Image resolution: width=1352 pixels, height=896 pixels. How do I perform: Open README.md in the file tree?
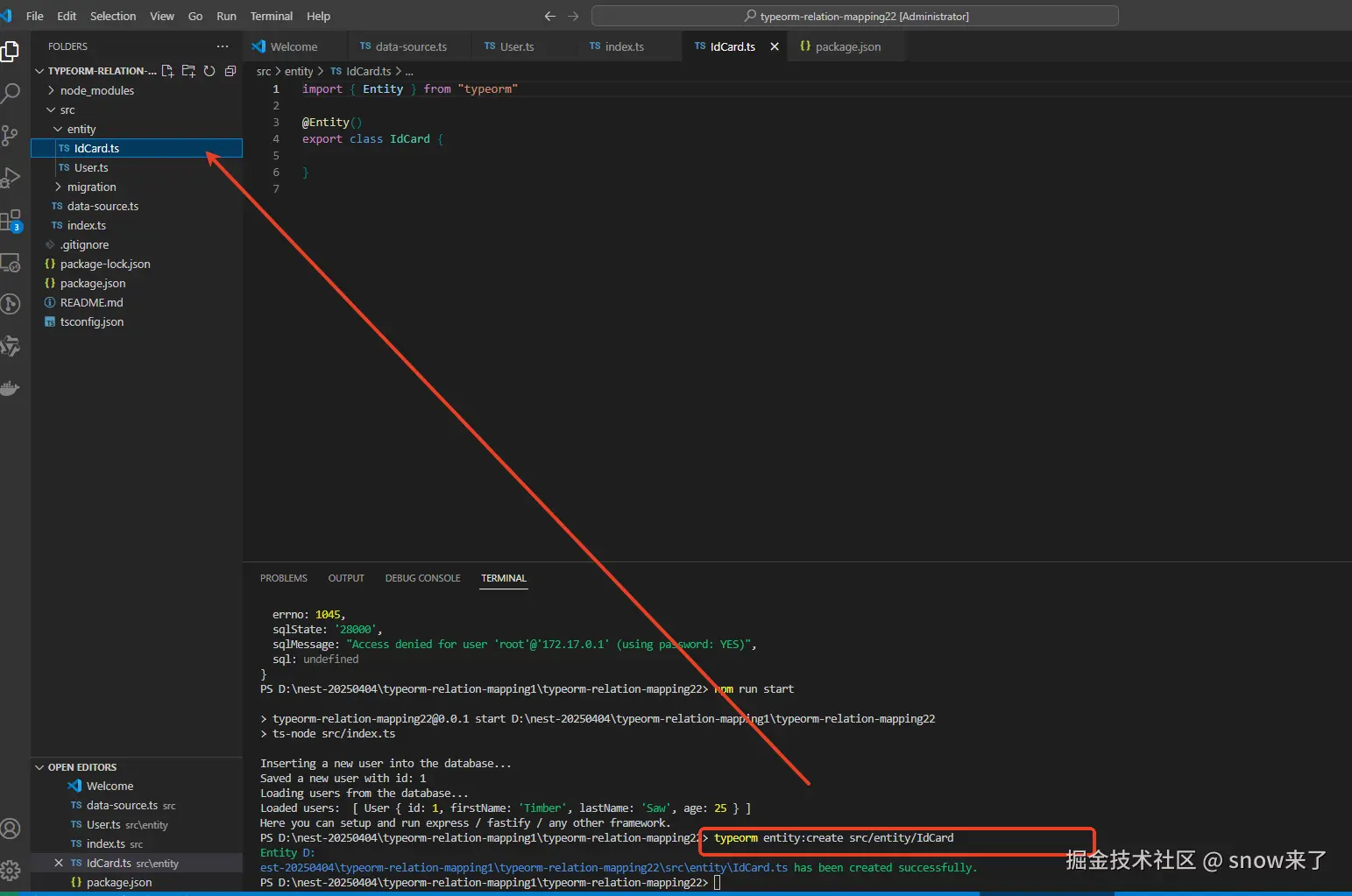(x=136, y=302)
